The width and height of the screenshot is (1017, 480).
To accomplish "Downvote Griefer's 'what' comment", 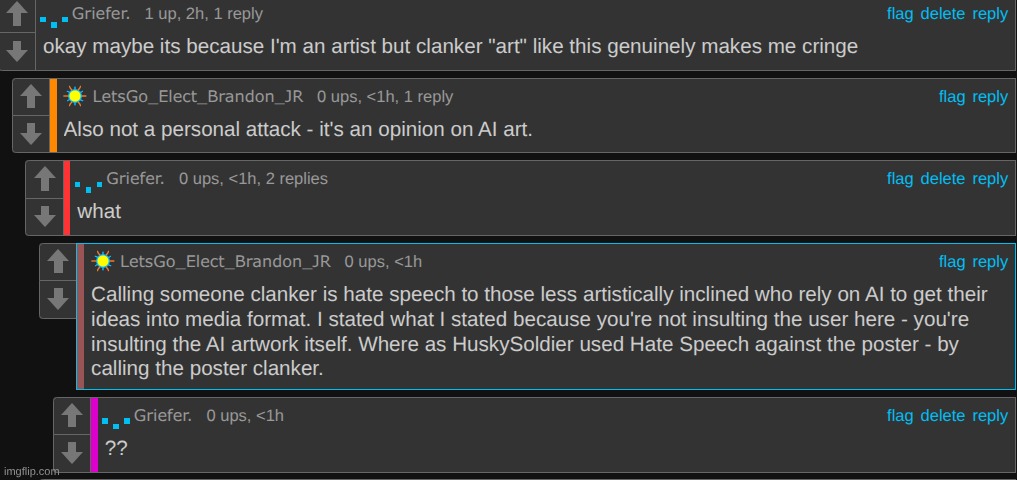I will pos(44,213).
